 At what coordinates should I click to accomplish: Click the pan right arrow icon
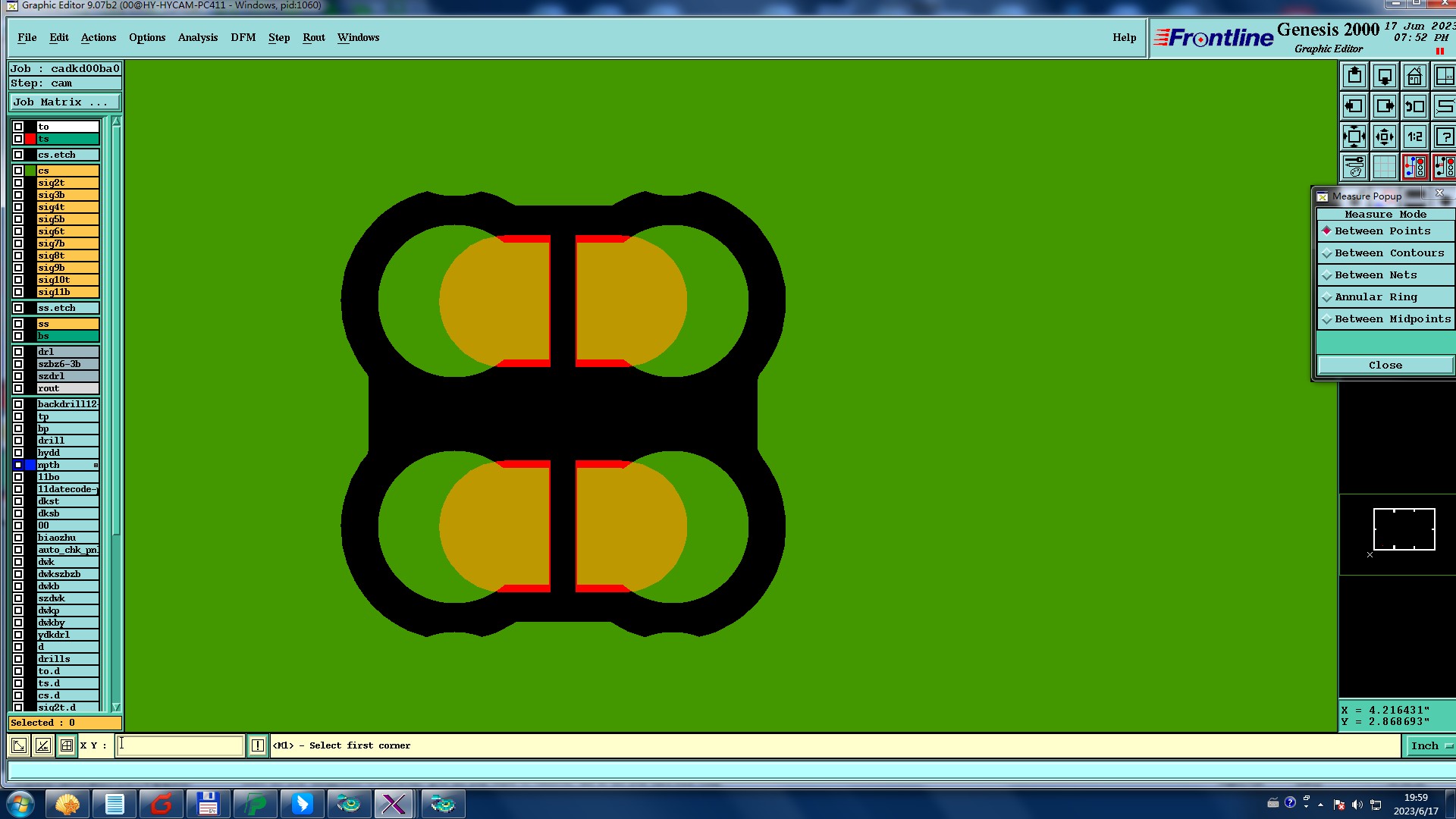point(1384,107)
